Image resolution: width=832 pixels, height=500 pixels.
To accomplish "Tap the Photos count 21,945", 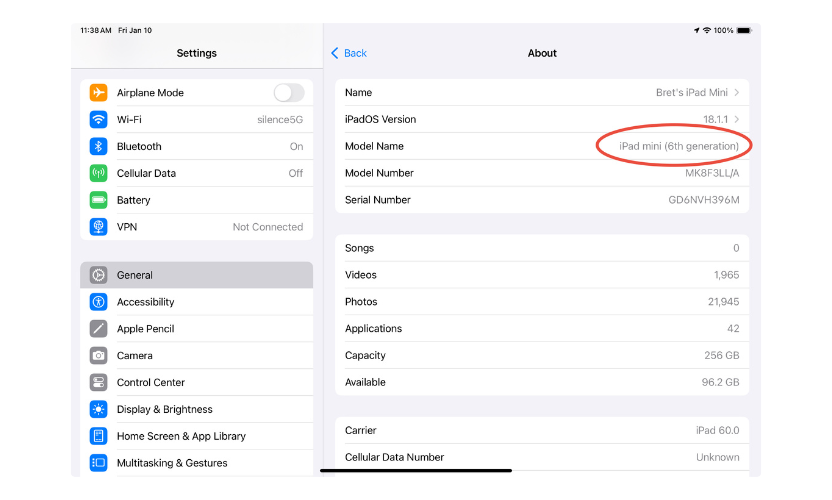I will click(x=723, y=301).
